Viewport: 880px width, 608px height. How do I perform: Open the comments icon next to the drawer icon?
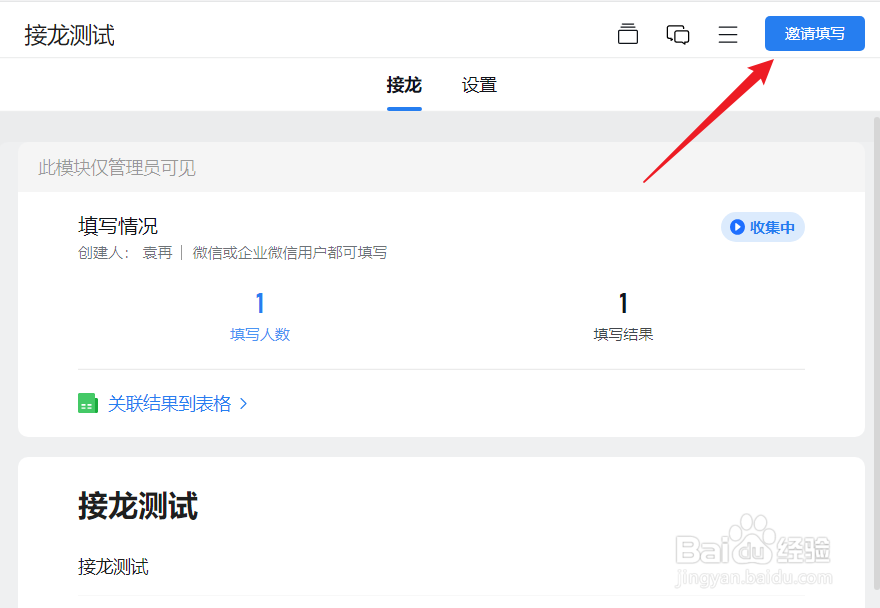coord(678,33)
